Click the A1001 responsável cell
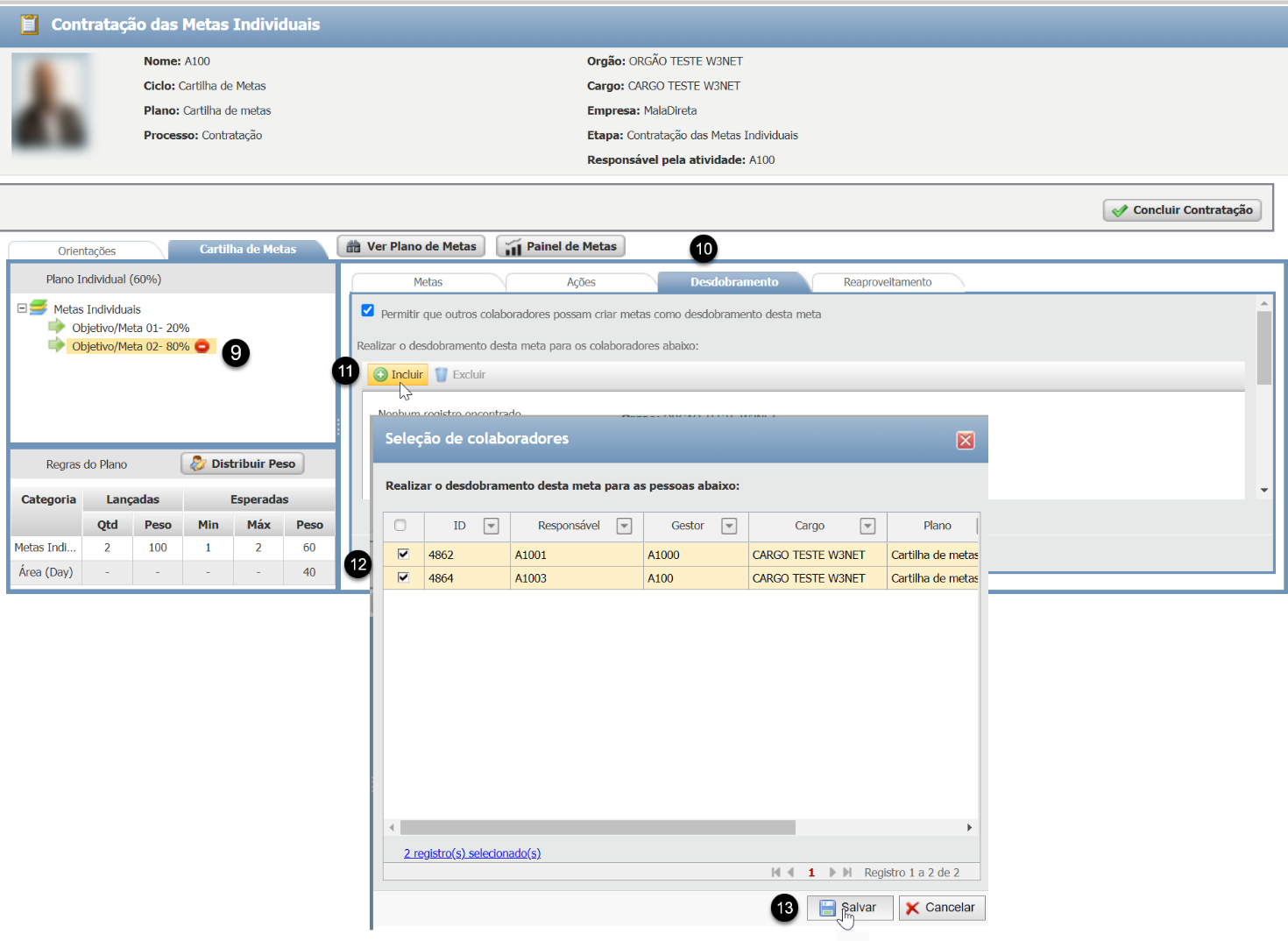 [x=577, y=555]
